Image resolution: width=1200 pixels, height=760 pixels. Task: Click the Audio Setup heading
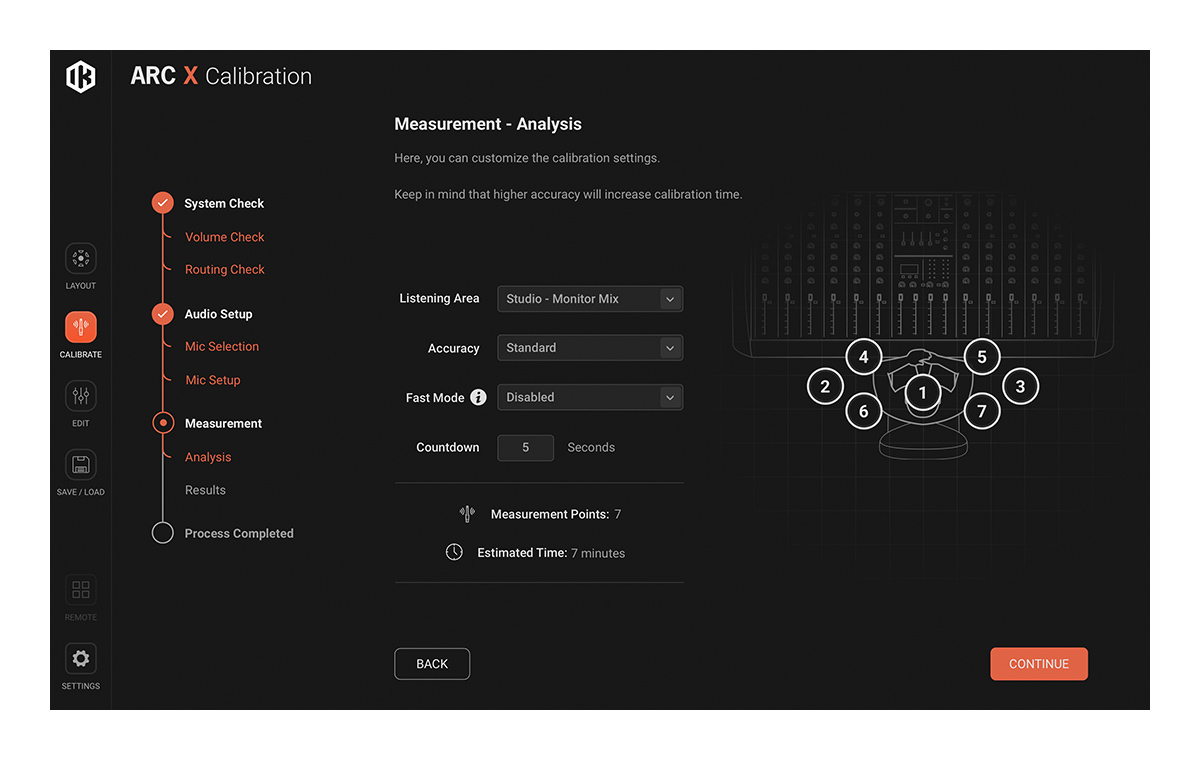(x=218, y=314)
